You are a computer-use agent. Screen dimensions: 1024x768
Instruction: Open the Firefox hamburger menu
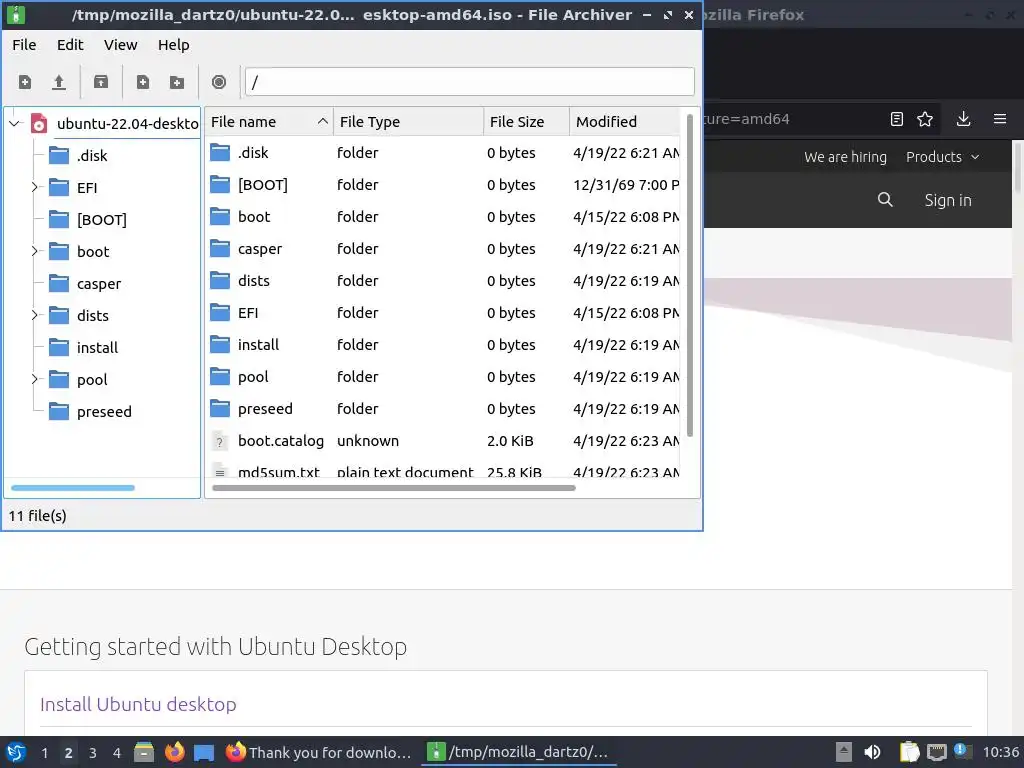coord(1000,119)
